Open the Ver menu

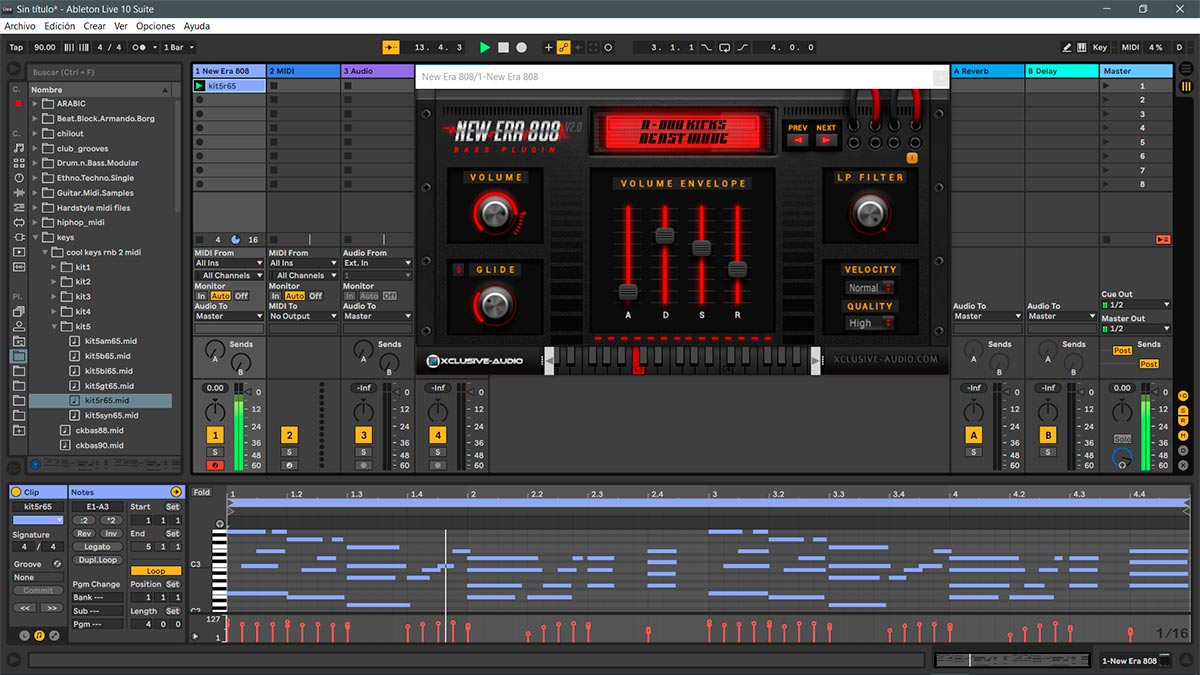[x=121, y=26]
